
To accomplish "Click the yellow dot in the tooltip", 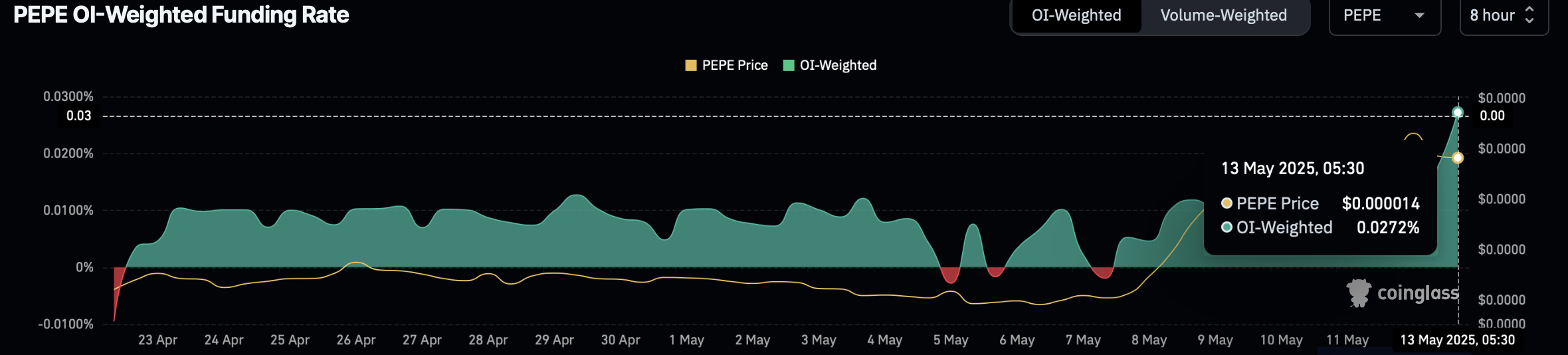I will coord(1226,203).
